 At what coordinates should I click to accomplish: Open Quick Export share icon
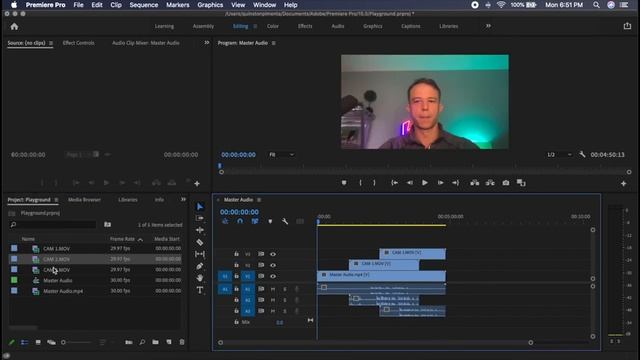(627, 26)
